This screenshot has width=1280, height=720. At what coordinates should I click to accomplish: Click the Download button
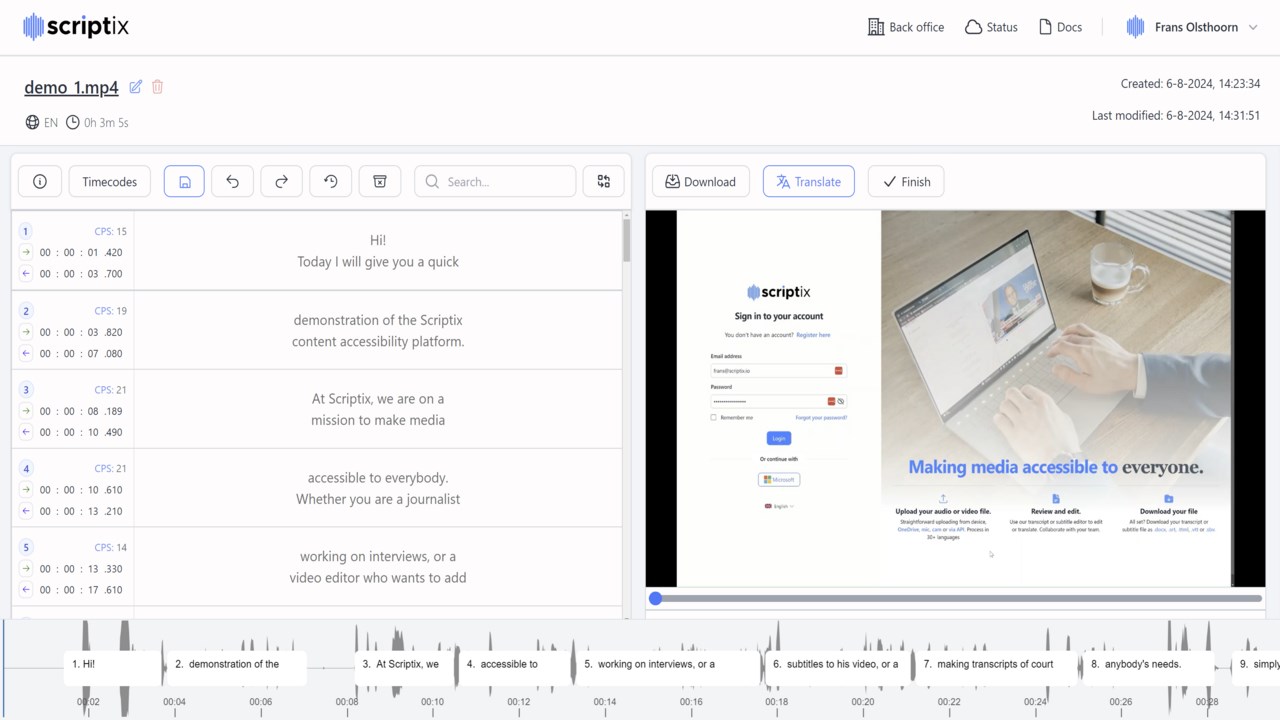(x=700, y=181)
